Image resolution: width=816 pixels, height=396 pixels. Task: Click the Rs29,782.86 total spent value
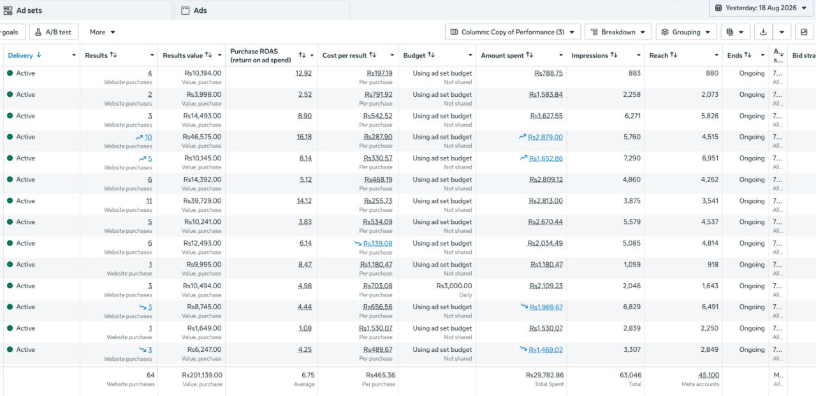coord(545,375)
